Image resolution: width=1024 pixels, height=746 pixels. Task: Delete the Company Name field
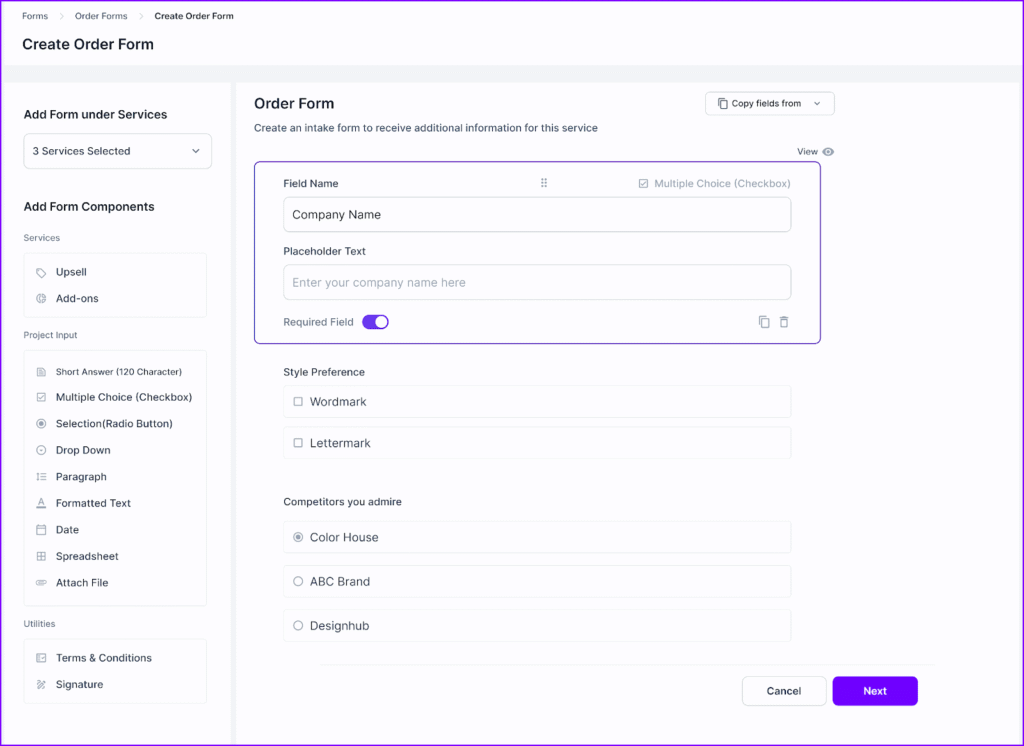[784, 321]
